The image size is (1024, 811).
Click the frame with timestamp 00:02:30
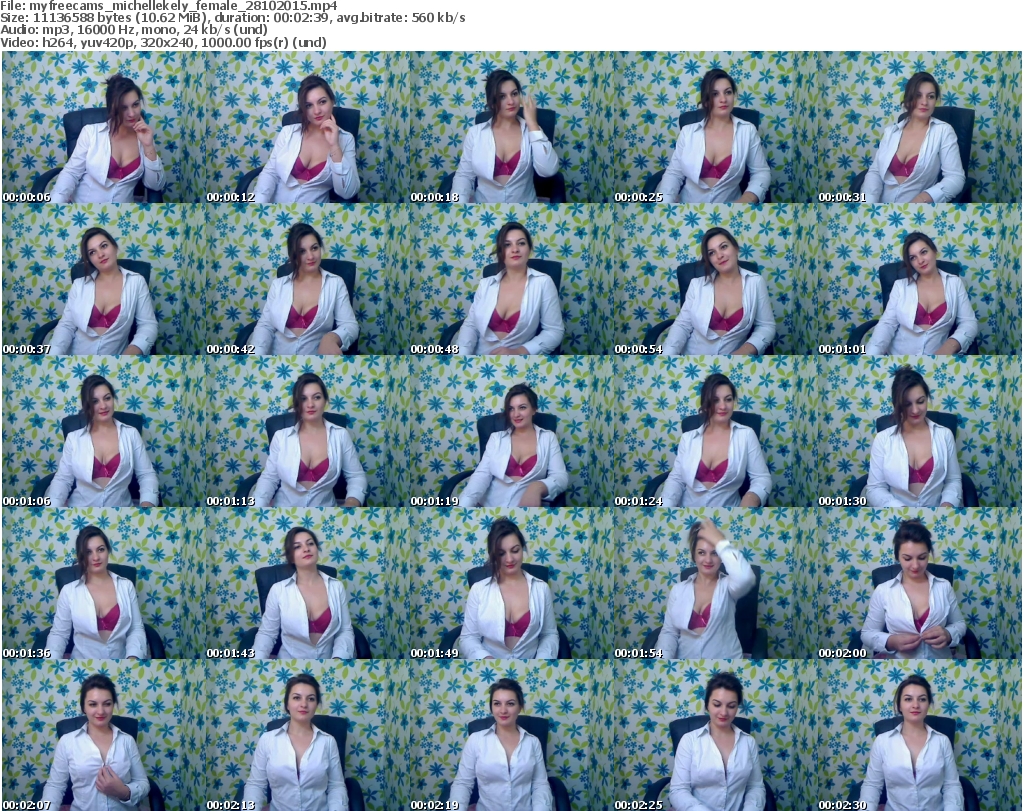pos(920,735)
